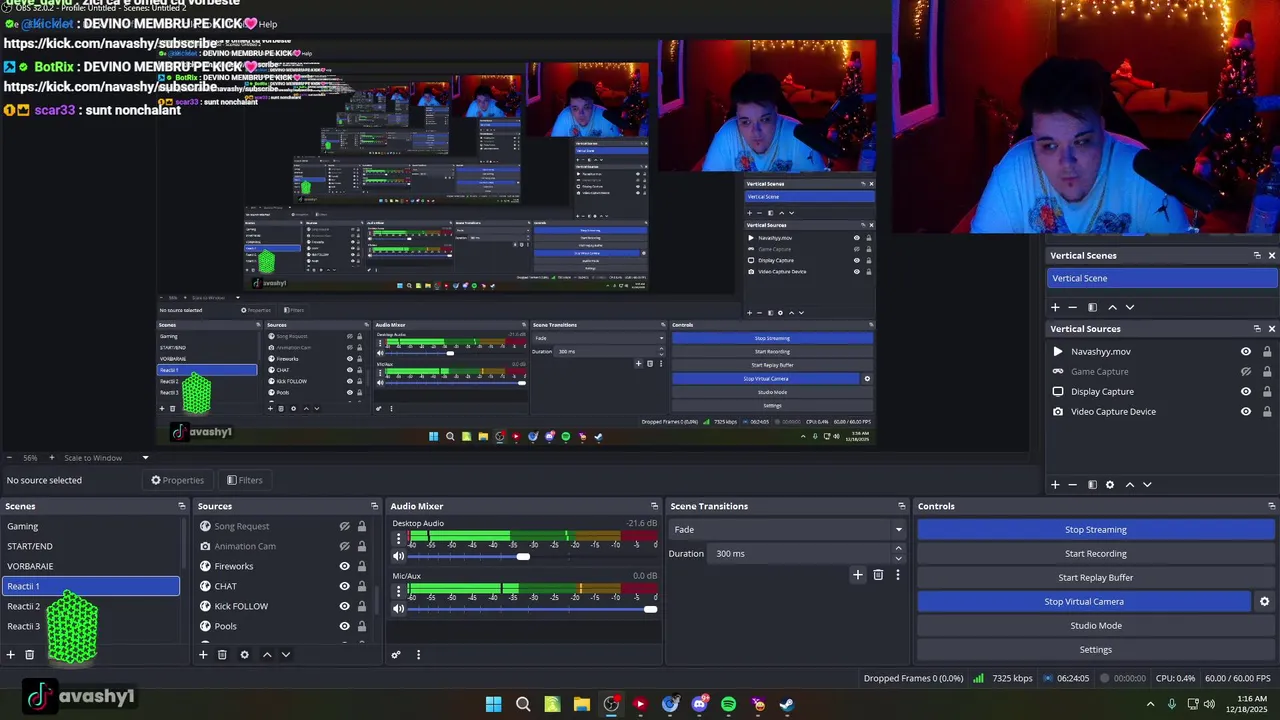Click Start Replay Buffer button
1280x720 pixels.
[1095, 578]
